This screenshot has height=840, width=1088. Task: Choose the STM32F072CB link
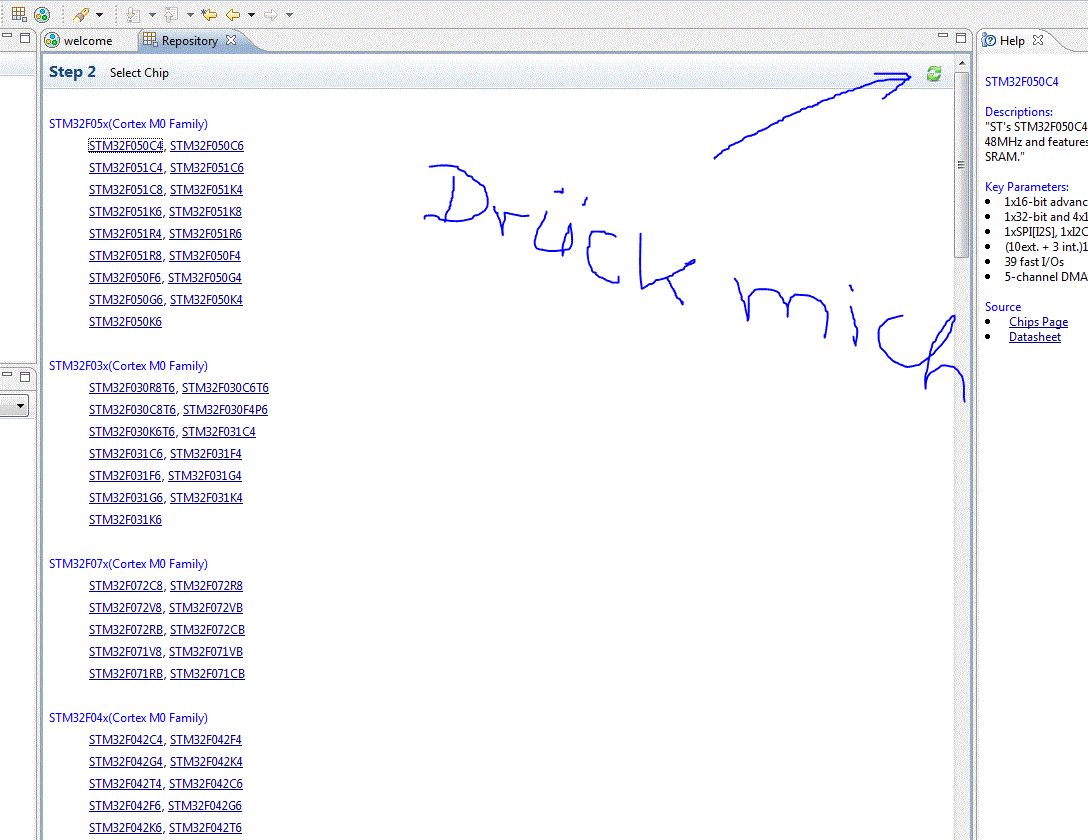point(207,630)
